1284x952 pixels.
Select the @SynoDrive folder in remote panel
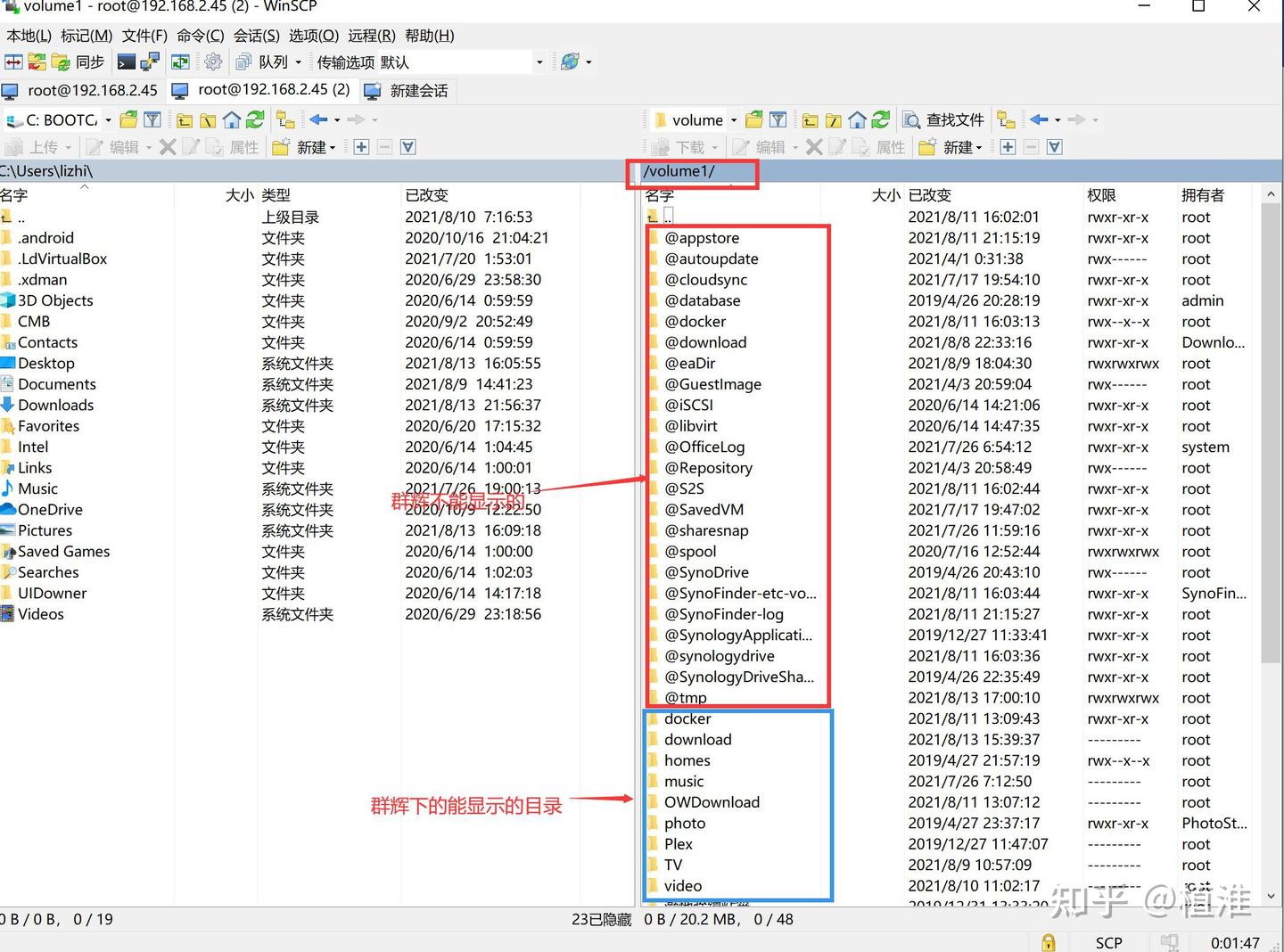click(706, 573)
